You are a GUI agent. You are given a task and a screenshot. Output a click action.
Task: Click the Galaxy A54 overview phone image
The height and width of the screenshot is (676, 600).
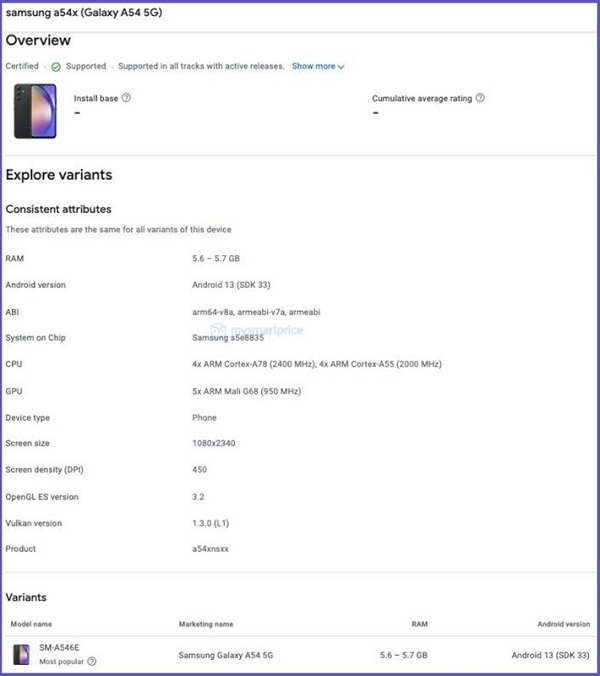(x=35, y=111)
